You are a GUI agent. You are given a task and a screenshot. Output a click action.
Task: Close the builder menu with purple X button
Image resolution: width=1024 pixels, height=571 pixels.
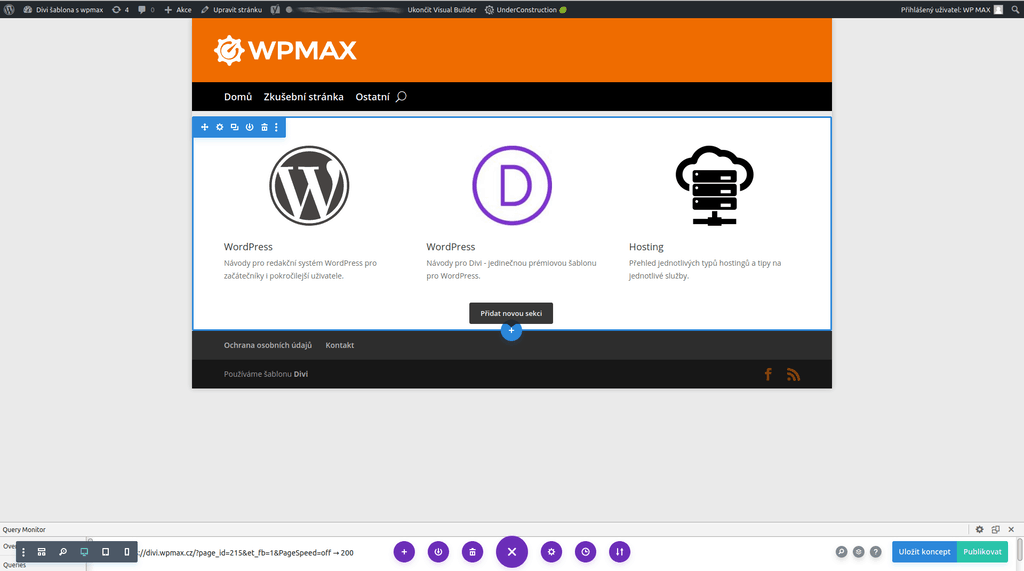click(x=512, y=552)
